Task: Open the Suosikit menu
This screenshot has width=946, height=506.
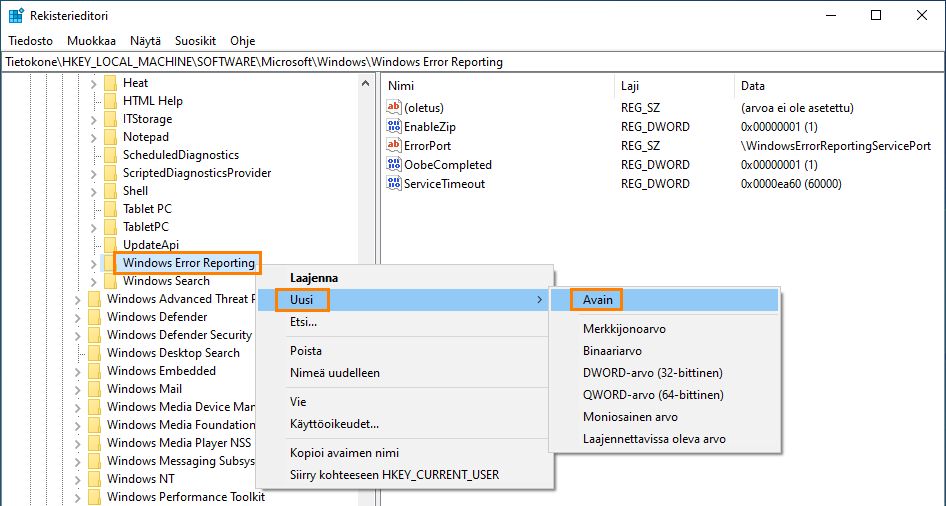Action: coord(195,41)
